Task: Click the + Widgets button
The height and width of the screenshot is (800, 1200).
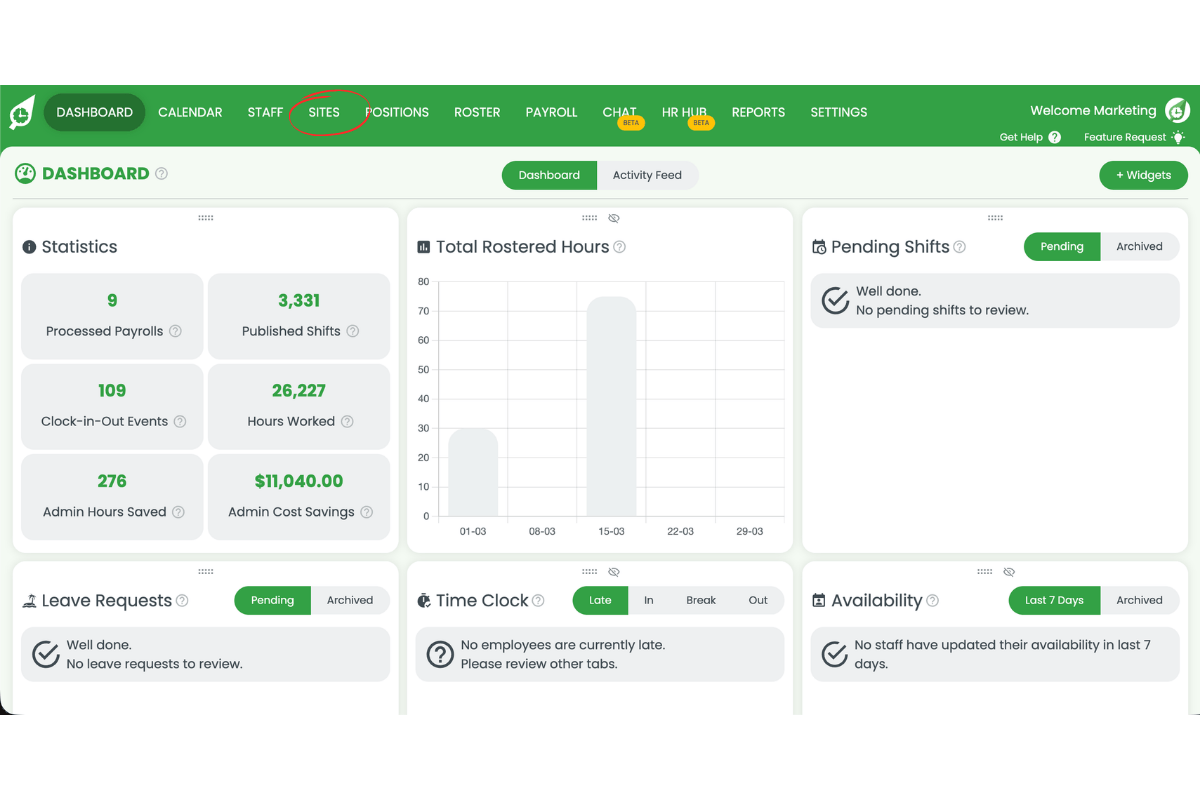Action: pos(1143,174)
